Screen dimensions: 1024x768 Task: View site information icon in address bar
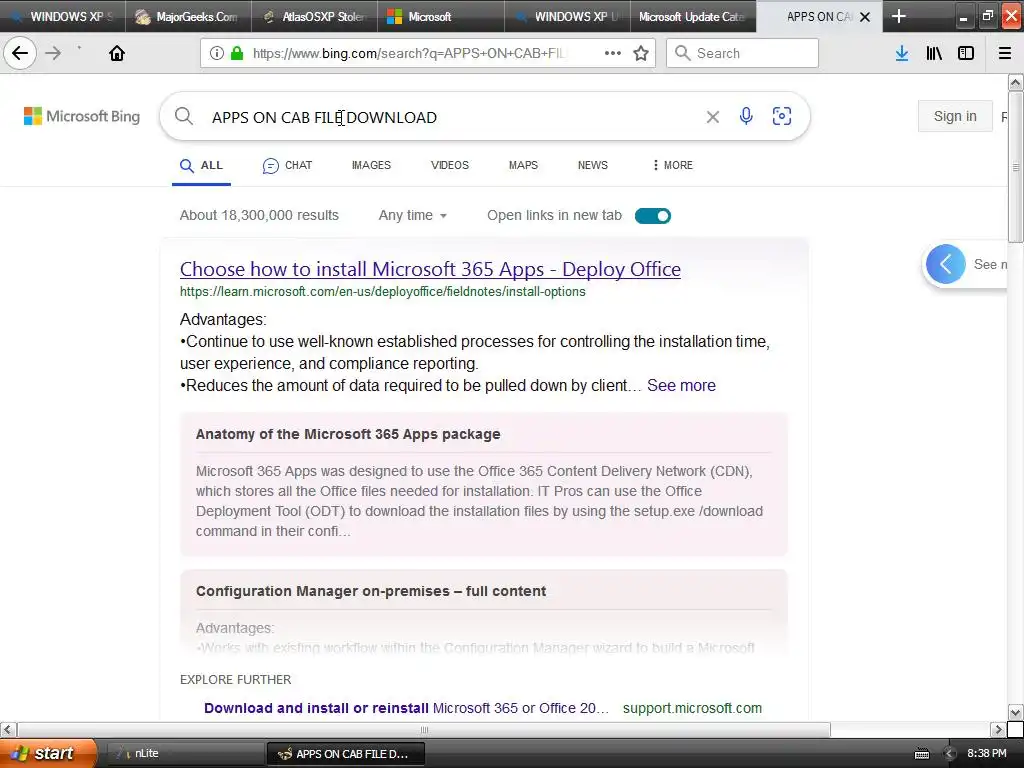217,53
